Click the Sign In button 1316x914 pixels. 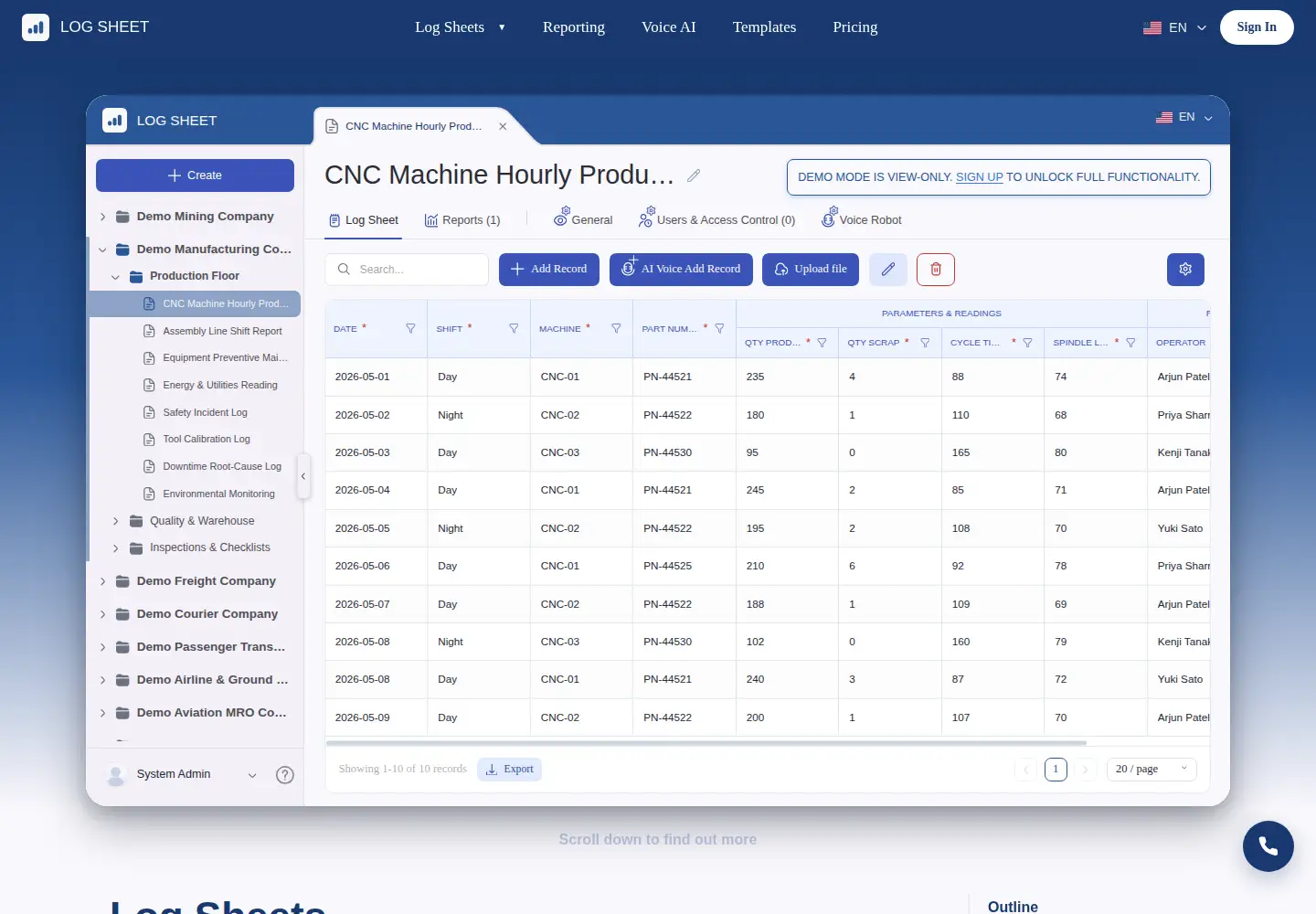1257,27
